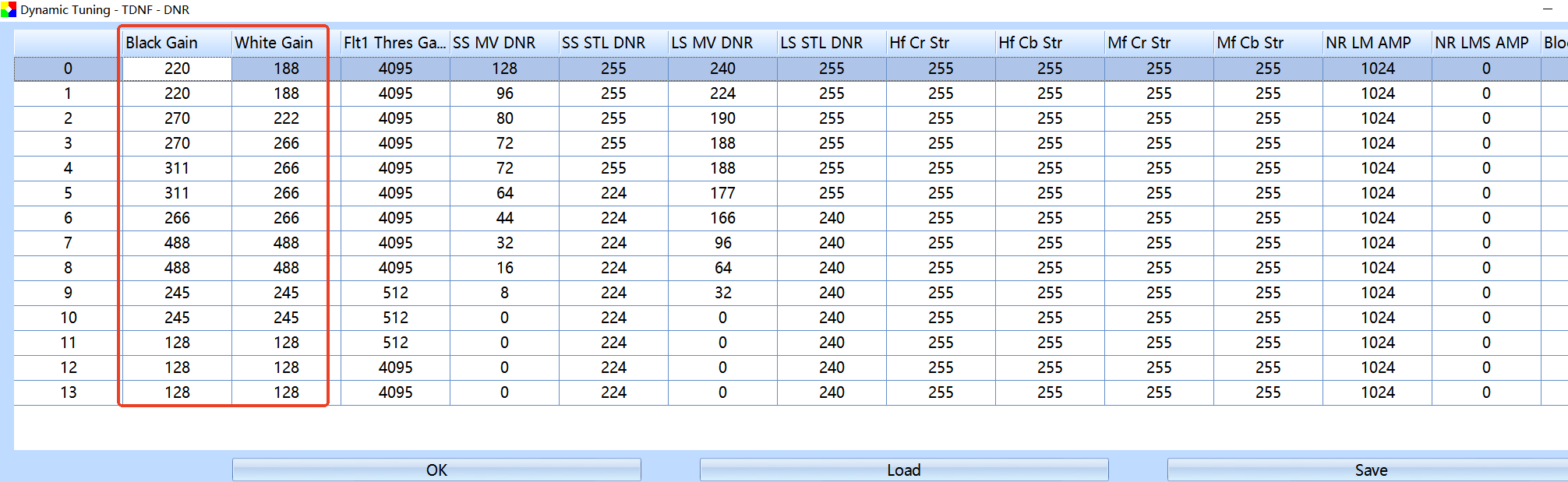The height and width of the screenshot is (482, 1568).
Task: Select the LS MV DNR cell in row 5
Action: point(722,193)
